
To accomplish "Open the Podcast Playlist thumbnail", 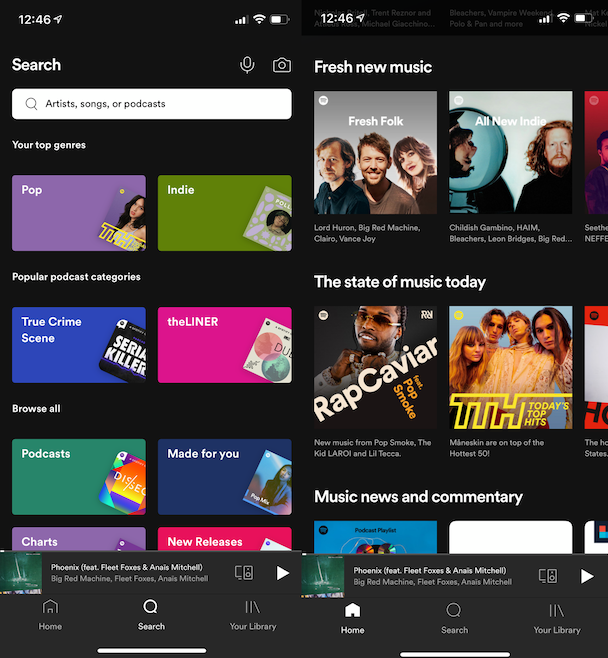I will [375, 537].
